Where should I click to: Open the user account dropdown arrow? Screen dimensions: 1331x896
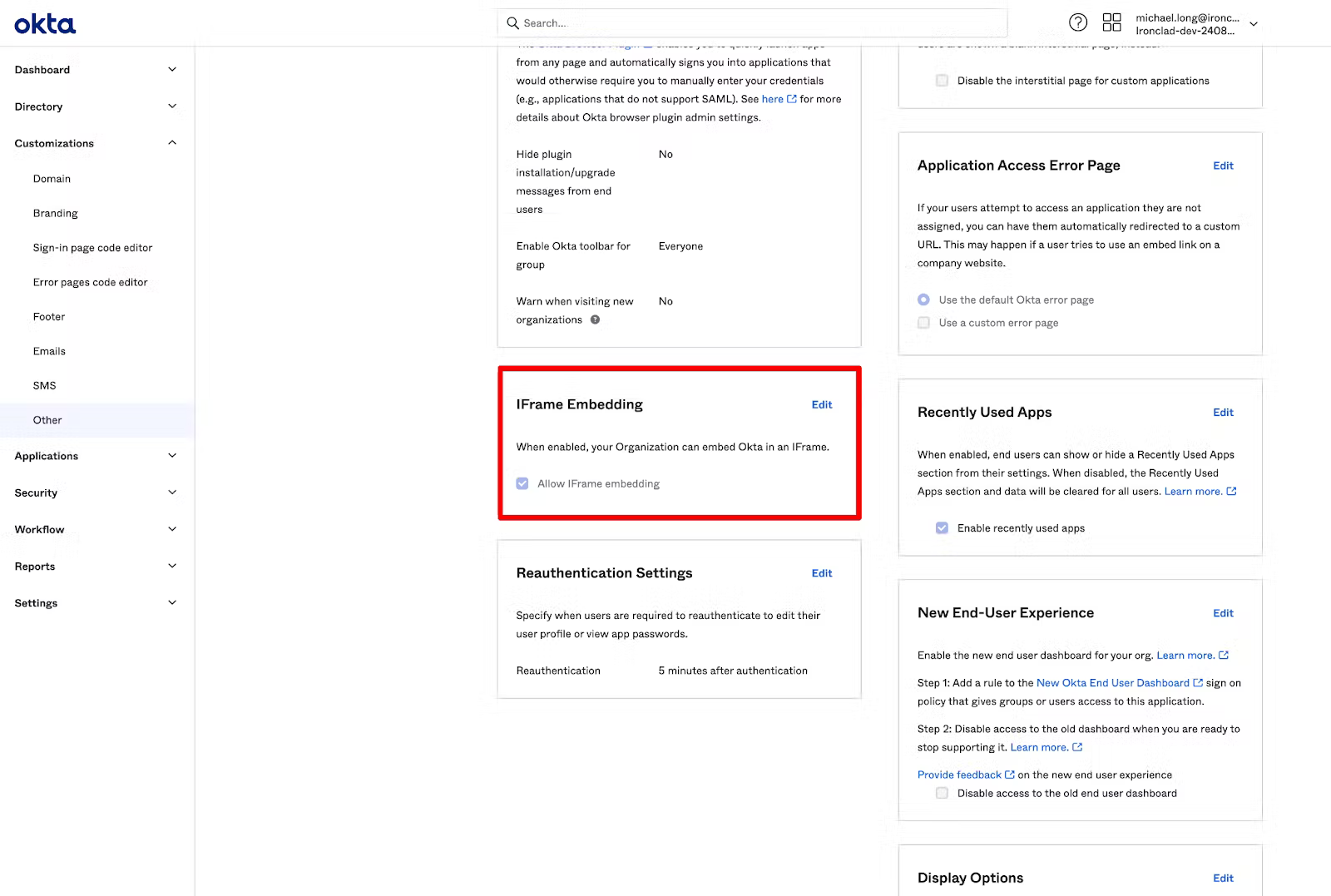click(1254, 24)
